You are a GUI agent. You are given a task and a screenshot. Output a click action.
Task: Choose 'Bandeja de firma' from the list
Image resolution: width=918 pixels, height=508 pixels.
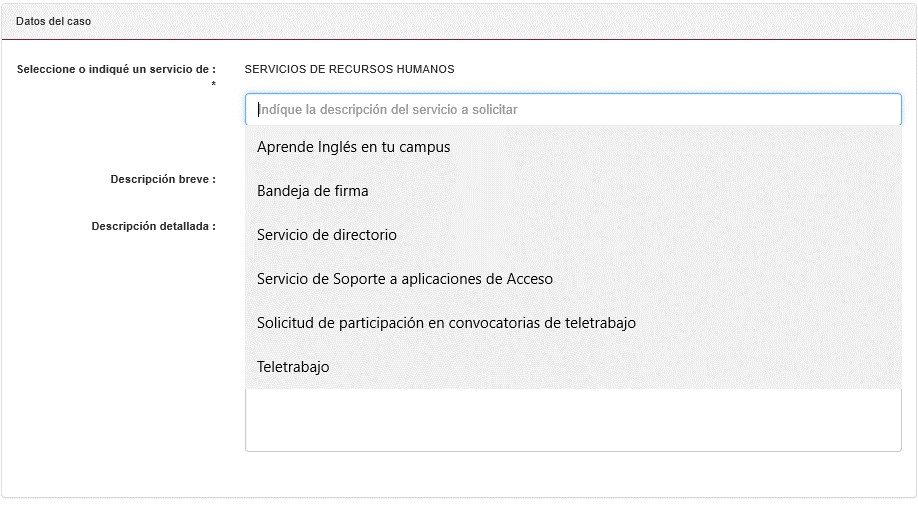(x=313, y=191)
